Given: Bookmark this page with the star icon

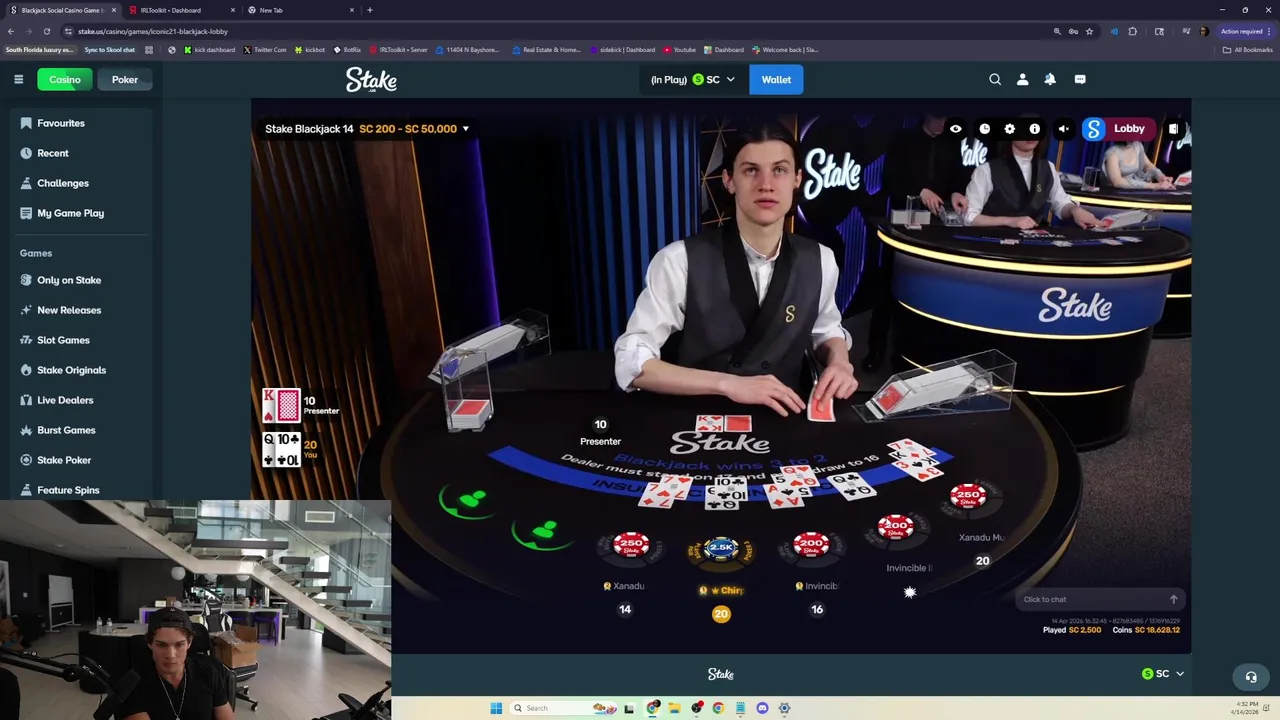Looking at the screenshot, I should [1089, 31].
